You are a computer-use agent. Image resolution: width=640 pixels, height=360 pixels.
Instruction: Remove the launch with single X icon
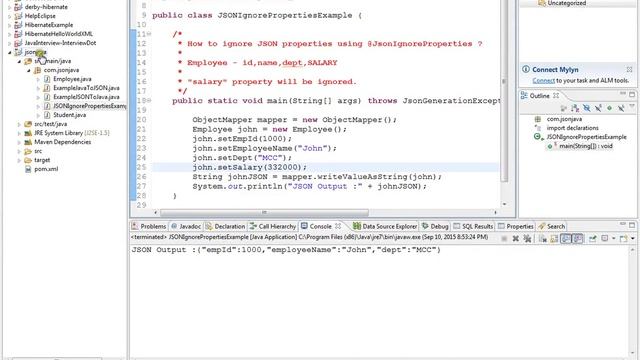pyautogui.click(x=516, y=239)
